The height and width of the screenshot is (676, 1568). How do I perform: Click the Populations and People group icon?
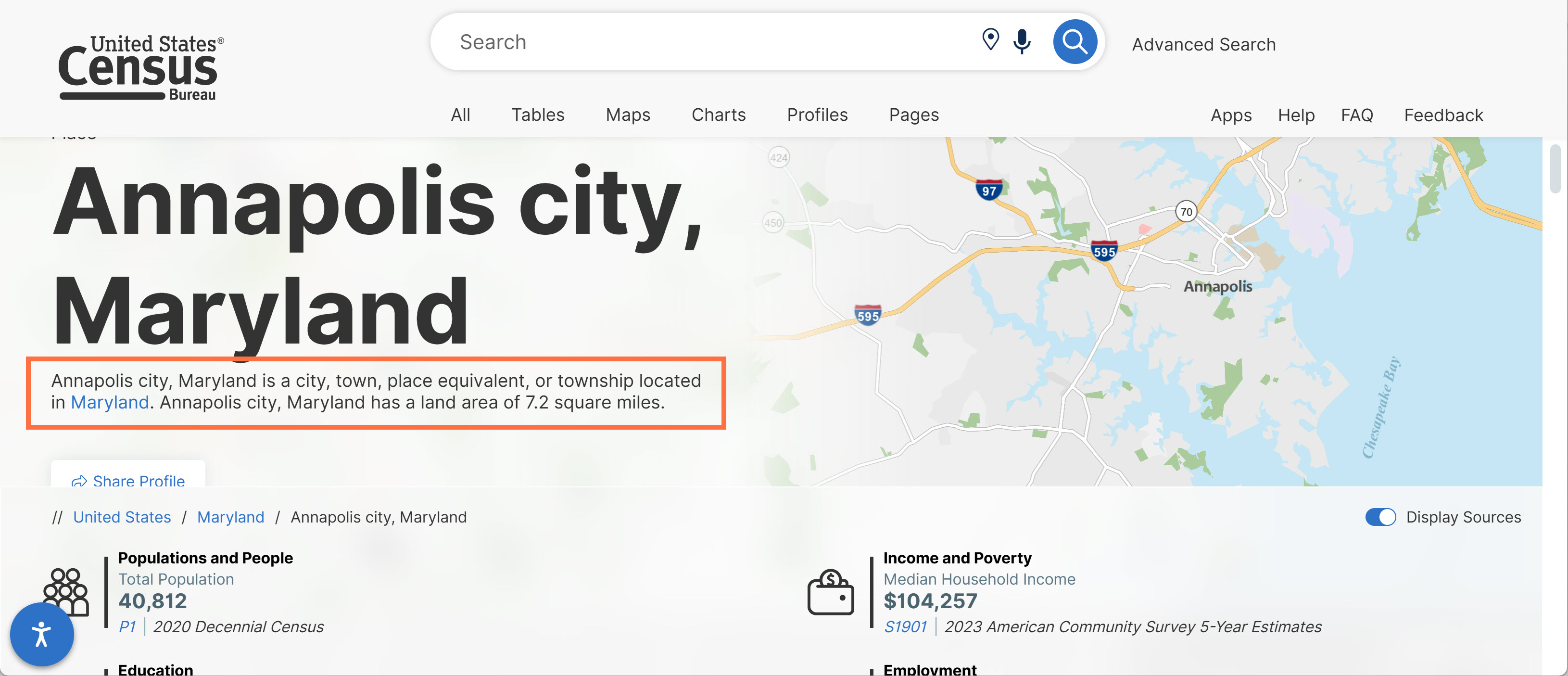coord(66,592)
